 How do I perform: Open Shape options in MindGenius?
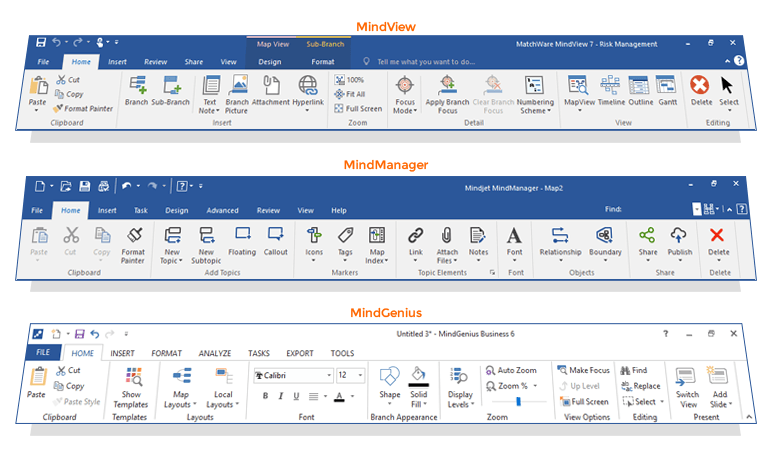(389, 387)
